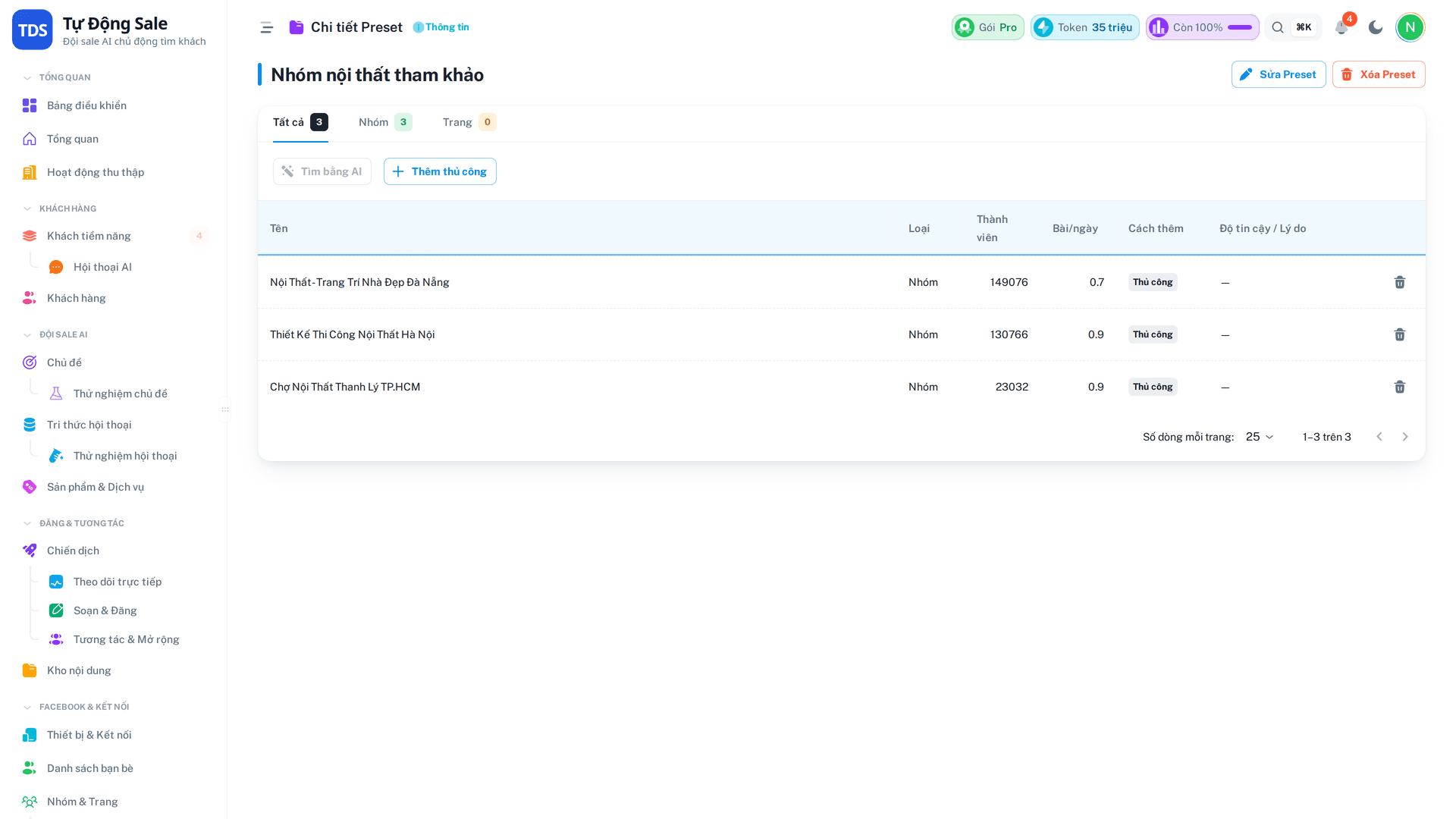Collapse the ĐỘI SALE AI section
Screen dimensions: 1456x819
[x=55, y=334]
